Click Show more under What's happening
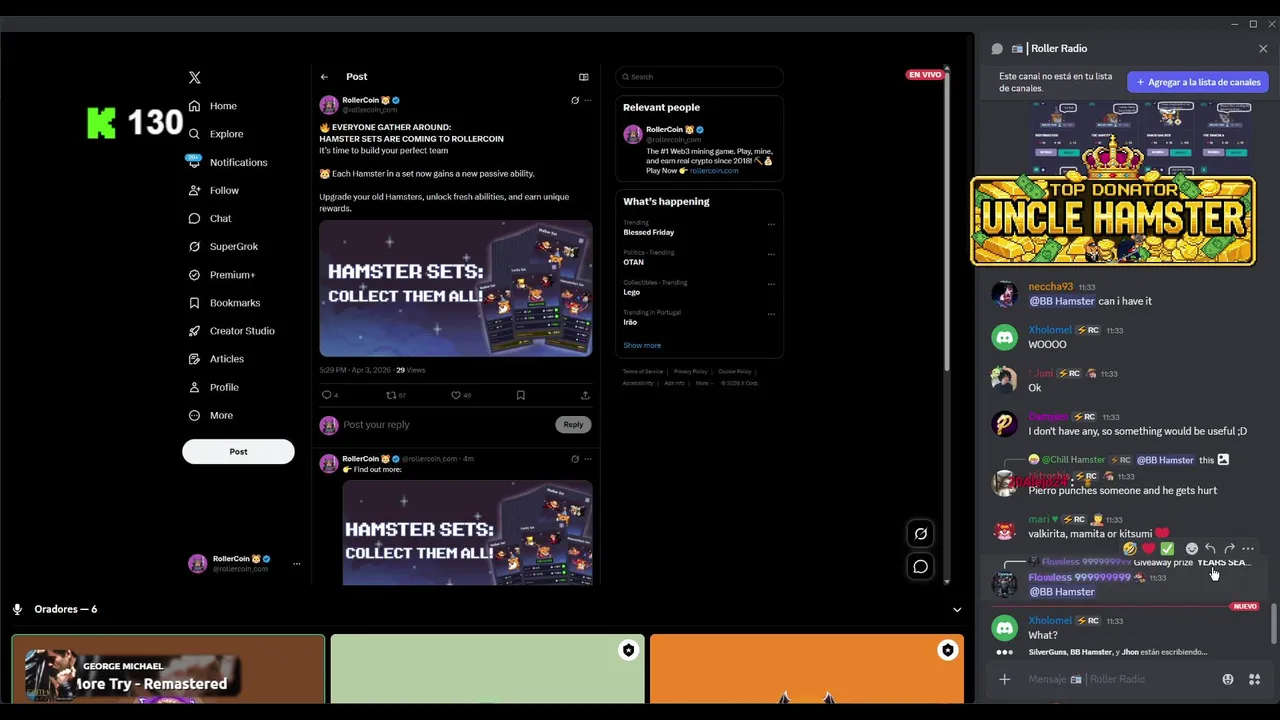Viewport: 1280px width, 720px height. 642,346
